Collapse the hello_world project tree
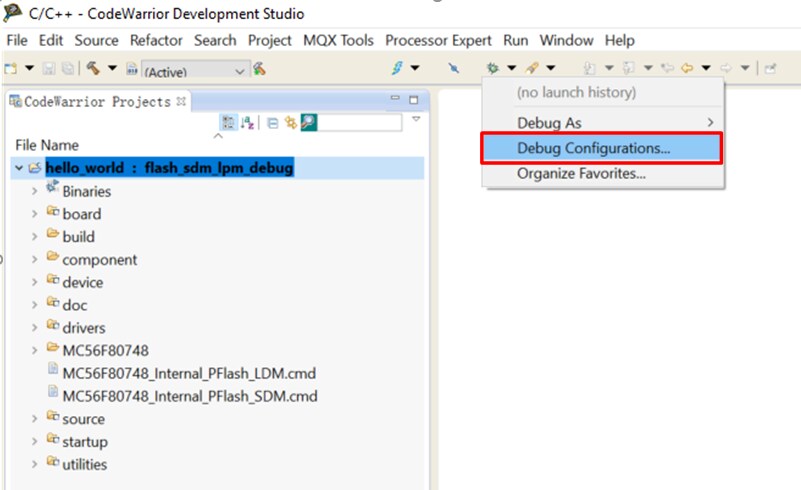Screen dimensions: 801x490 (19, 168)
